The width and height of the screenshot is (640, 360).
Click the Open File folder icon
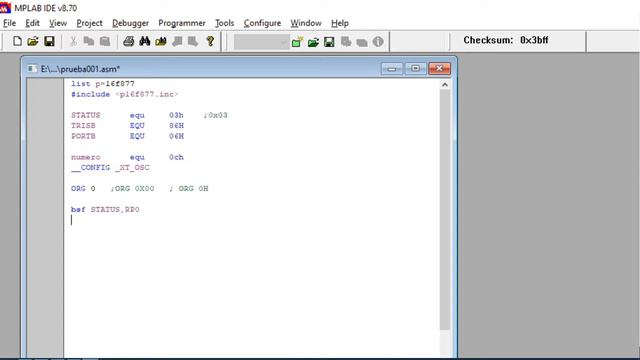click(33, 41)
